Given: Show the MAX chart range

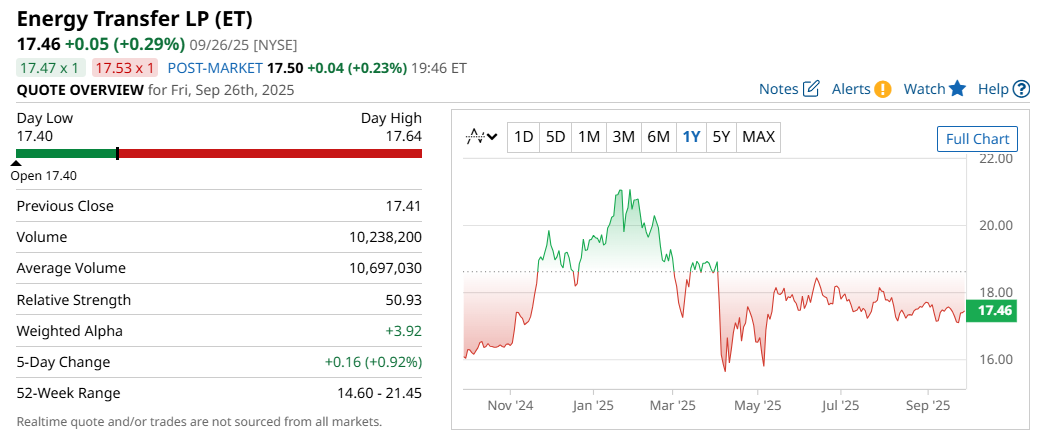Looking at the screenshot, I should [759, 137].
